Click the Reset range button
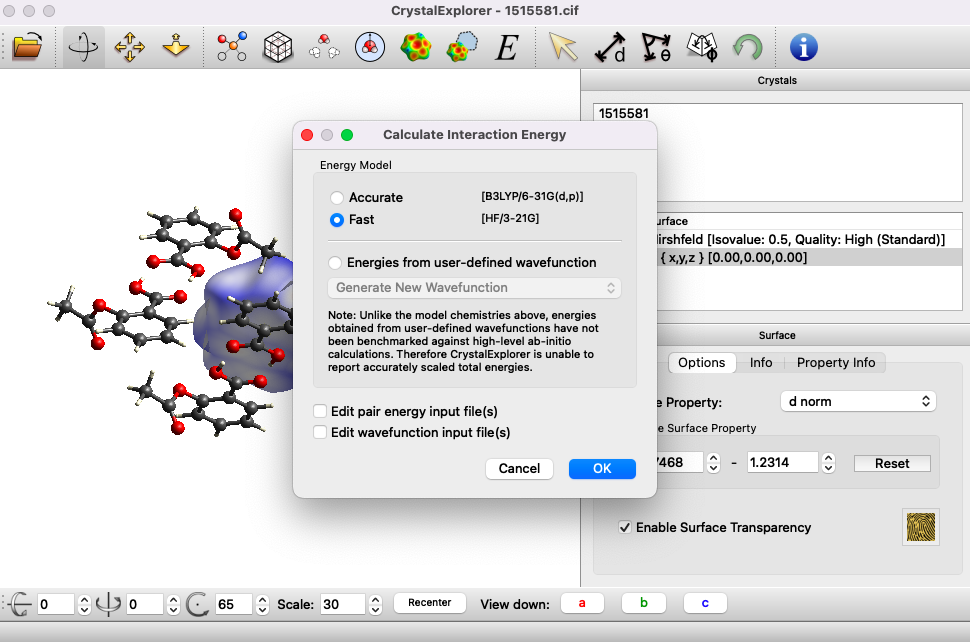The image size is (970, 642). pos(892,463)
